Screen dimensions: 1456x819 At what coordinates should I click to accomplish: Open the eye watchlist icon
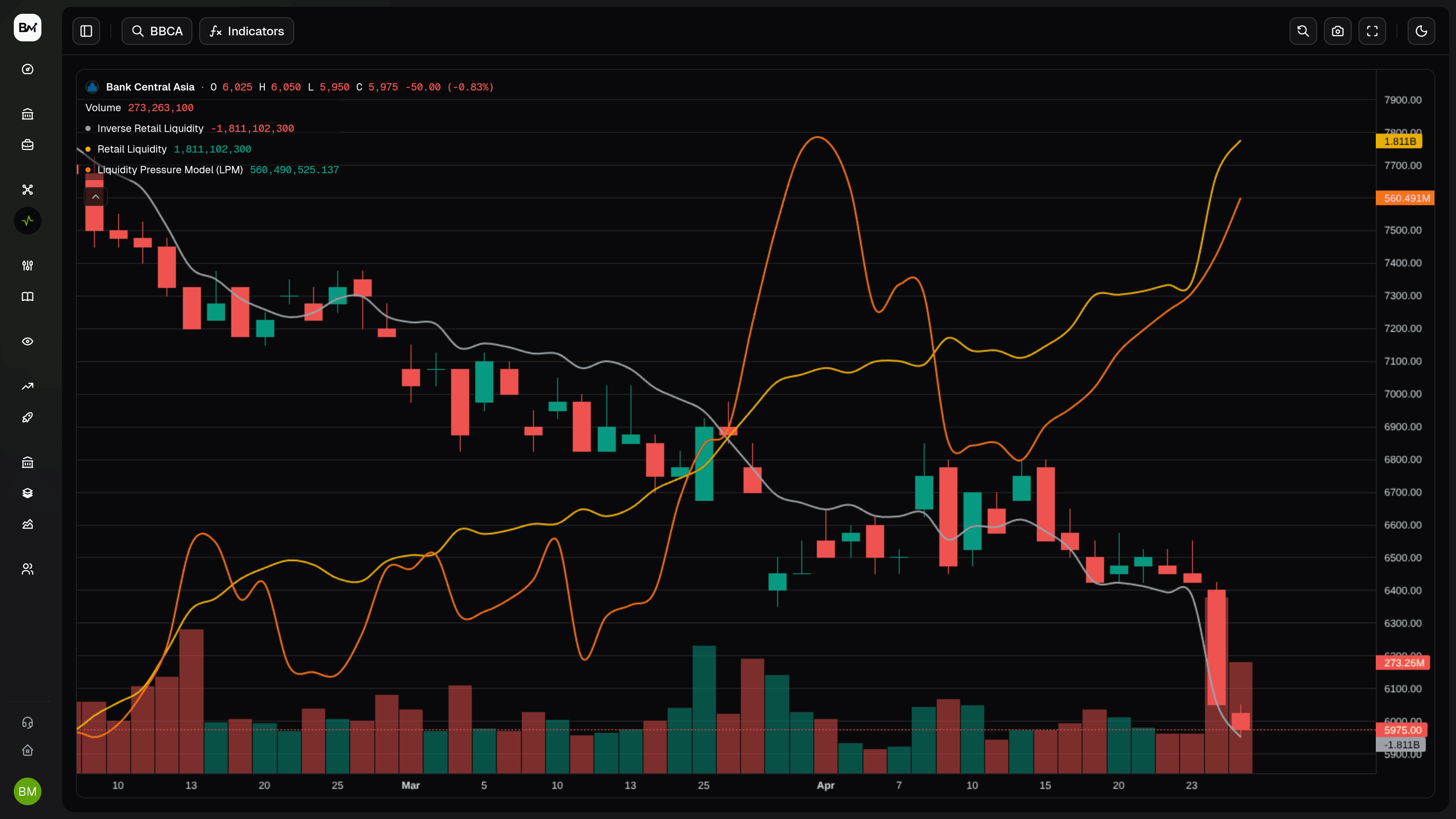[28, 341]
